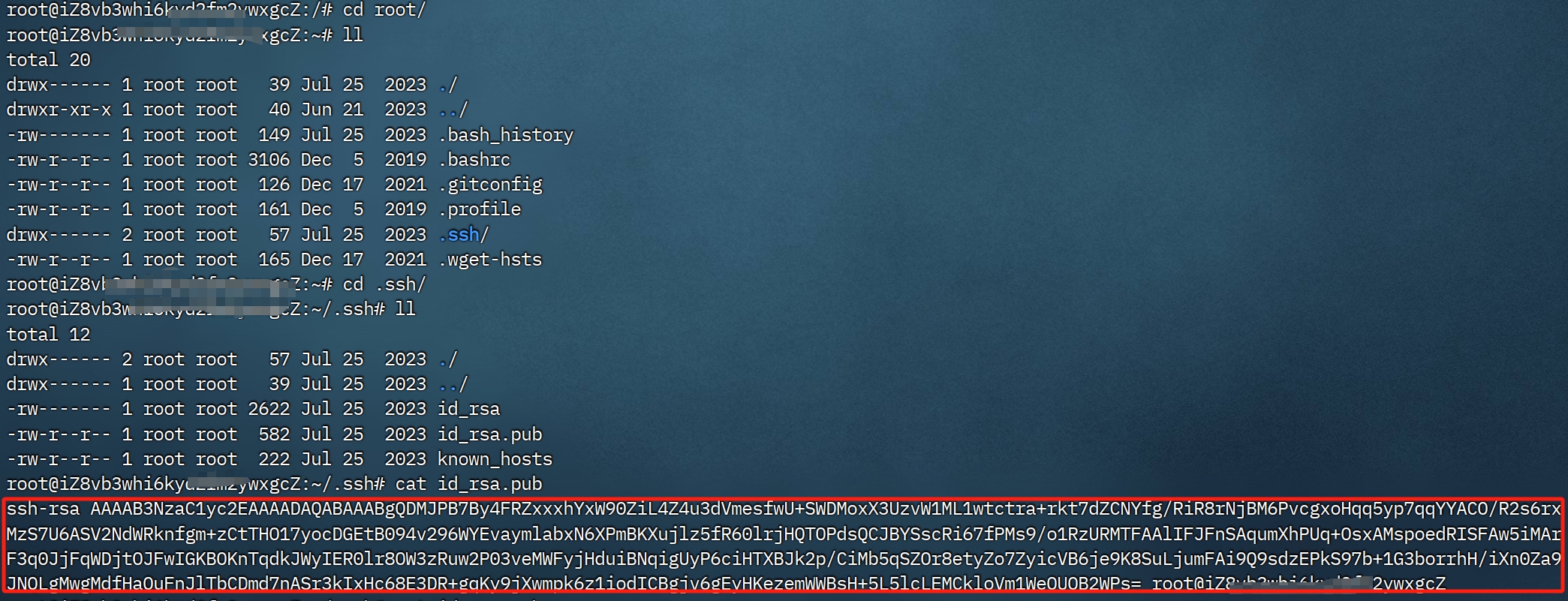Click the .profile file name
The width and height of the screenshot is (1568, 601).
(480, 209)
